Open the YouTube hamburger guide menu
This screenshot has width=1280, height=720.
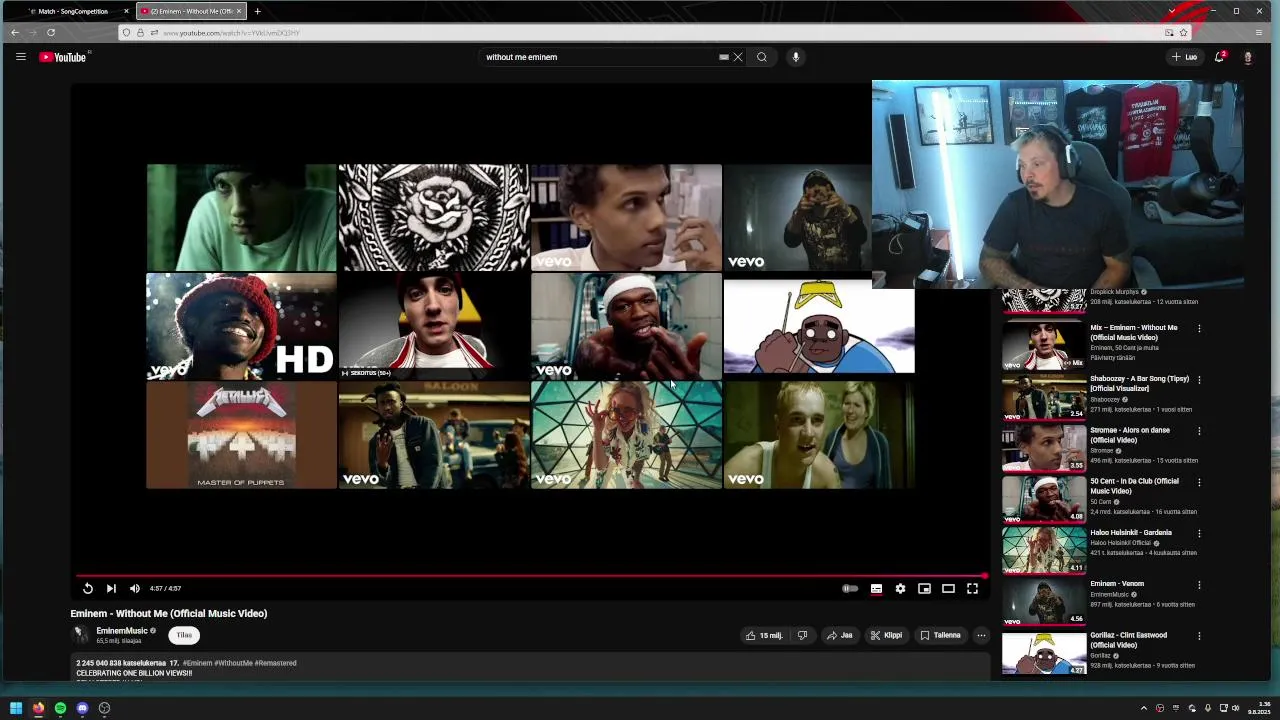pos(20,57)
